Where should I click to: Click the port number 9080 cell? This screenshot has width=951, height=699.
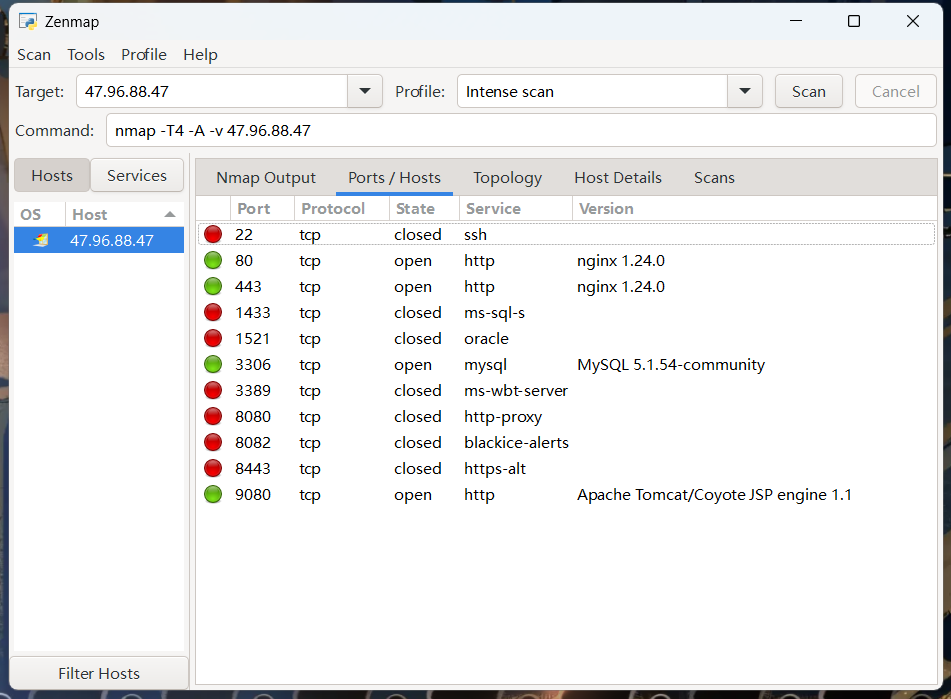pyautogui.click(x=253, y=495)
